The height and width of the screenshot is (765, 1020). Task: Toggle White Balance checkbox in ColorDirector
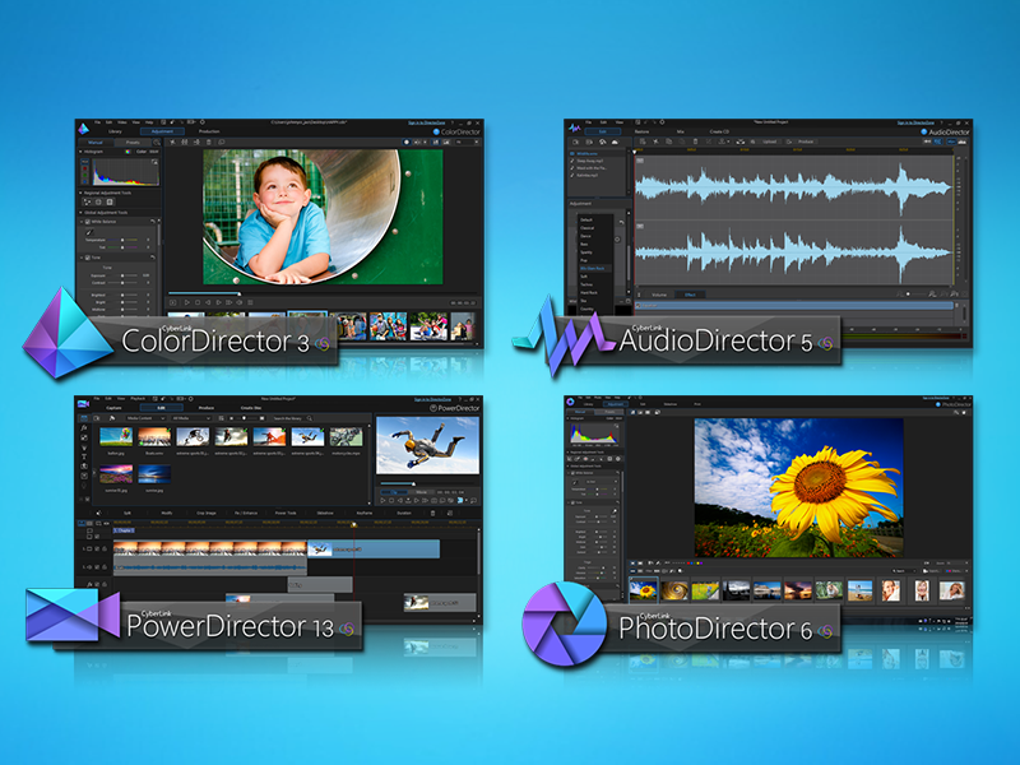(88, 221)
